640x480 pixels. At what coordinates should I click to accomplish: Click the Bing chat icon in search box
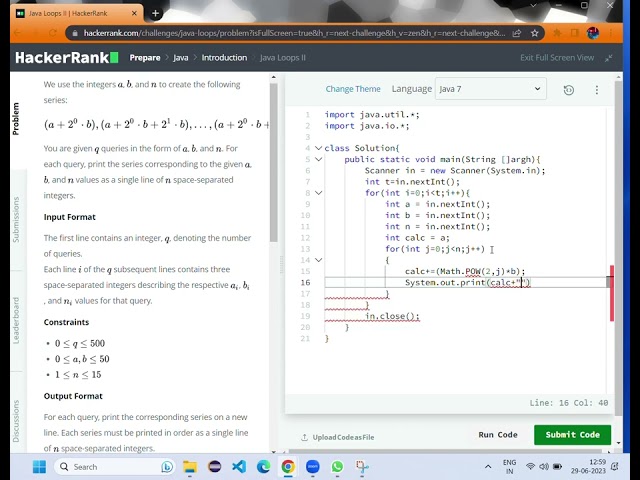[x=167, y=467]
